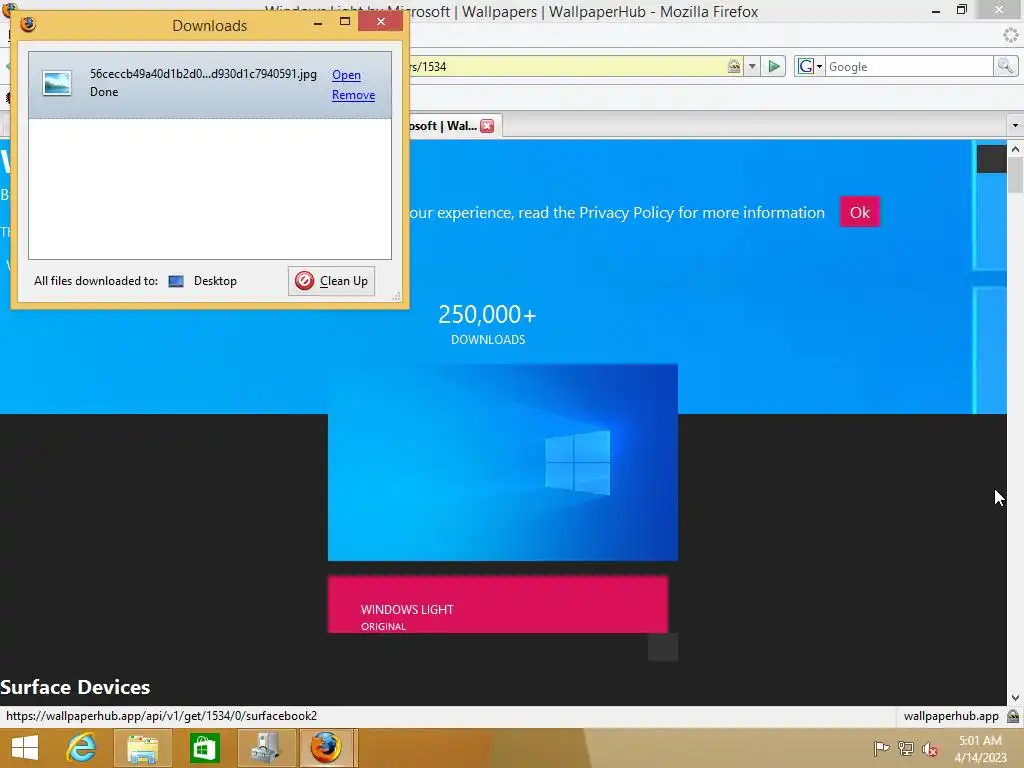Focus the Google search input field
Viewport: 1024px width, 768px height.
[909, 67]
